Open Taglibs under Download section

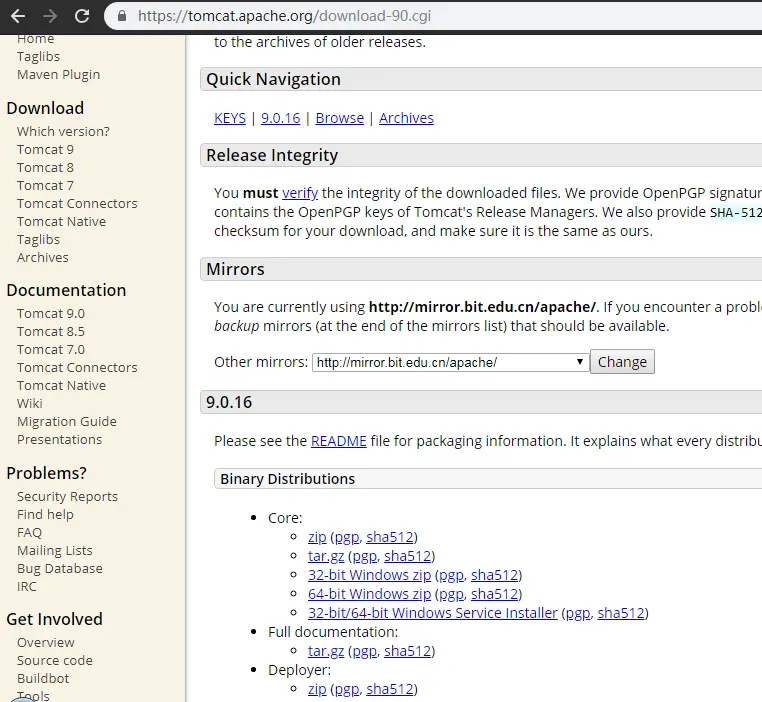[38, 240]
